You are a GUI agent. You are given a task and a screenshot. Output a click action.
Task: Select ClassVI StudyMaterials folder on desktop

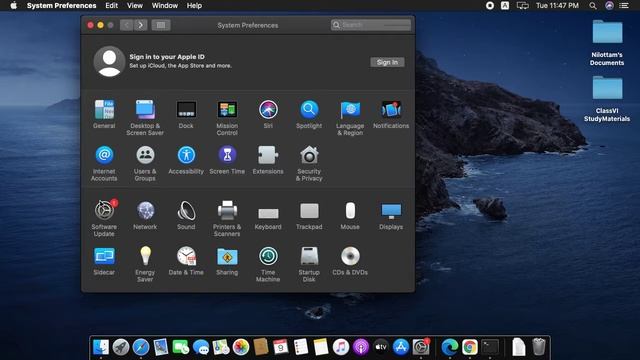tap(607, 99)
